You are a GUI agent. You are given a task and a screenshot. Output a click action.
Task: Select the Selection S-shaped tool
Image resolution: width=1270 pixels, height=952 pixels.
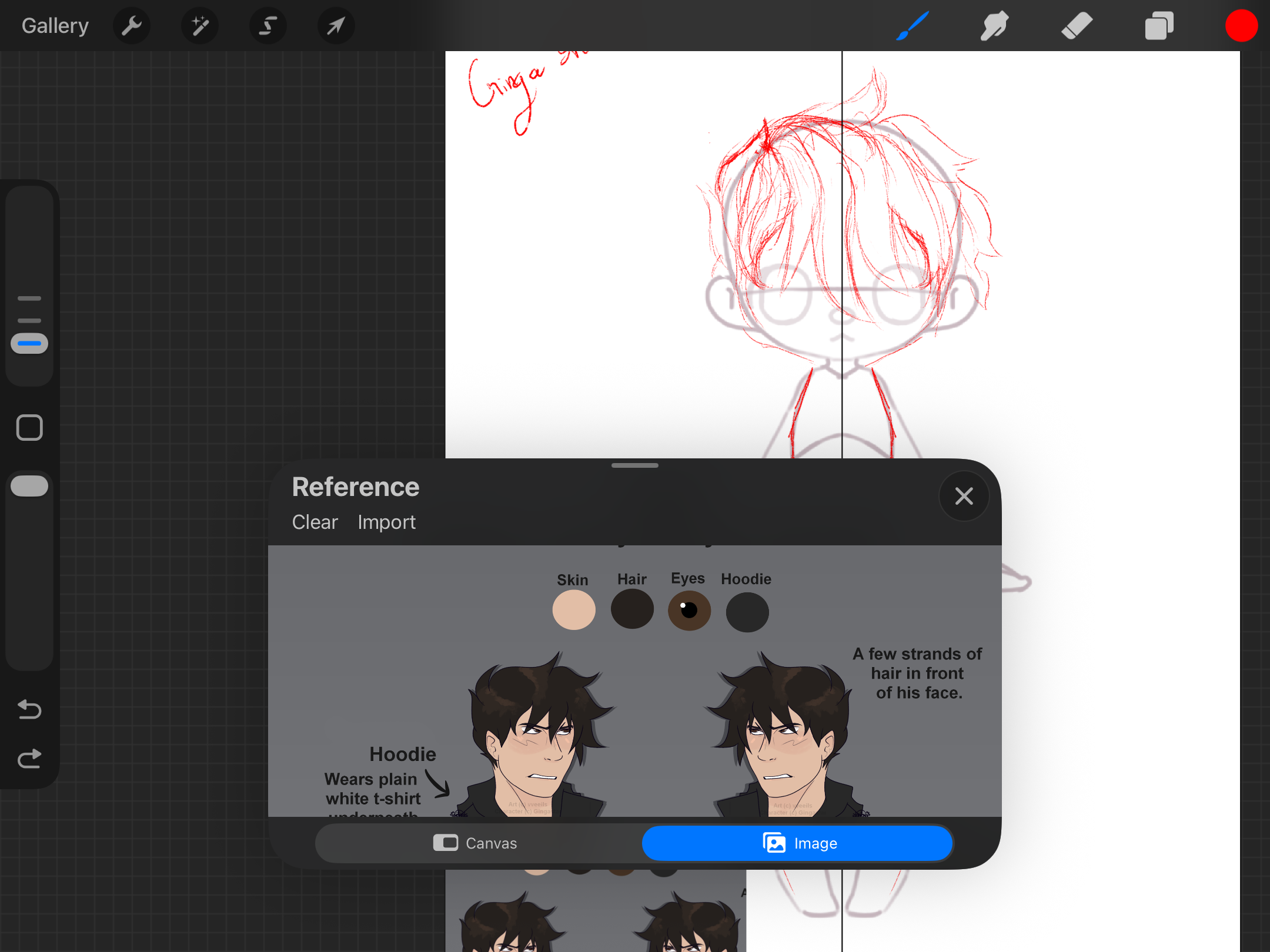coord(268,26)
